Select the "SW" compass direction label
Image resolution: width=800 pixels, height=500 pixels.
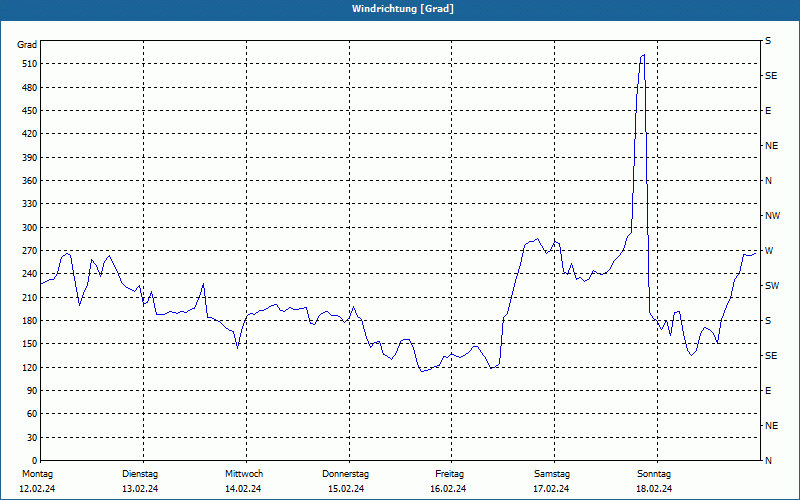(771, 286)
